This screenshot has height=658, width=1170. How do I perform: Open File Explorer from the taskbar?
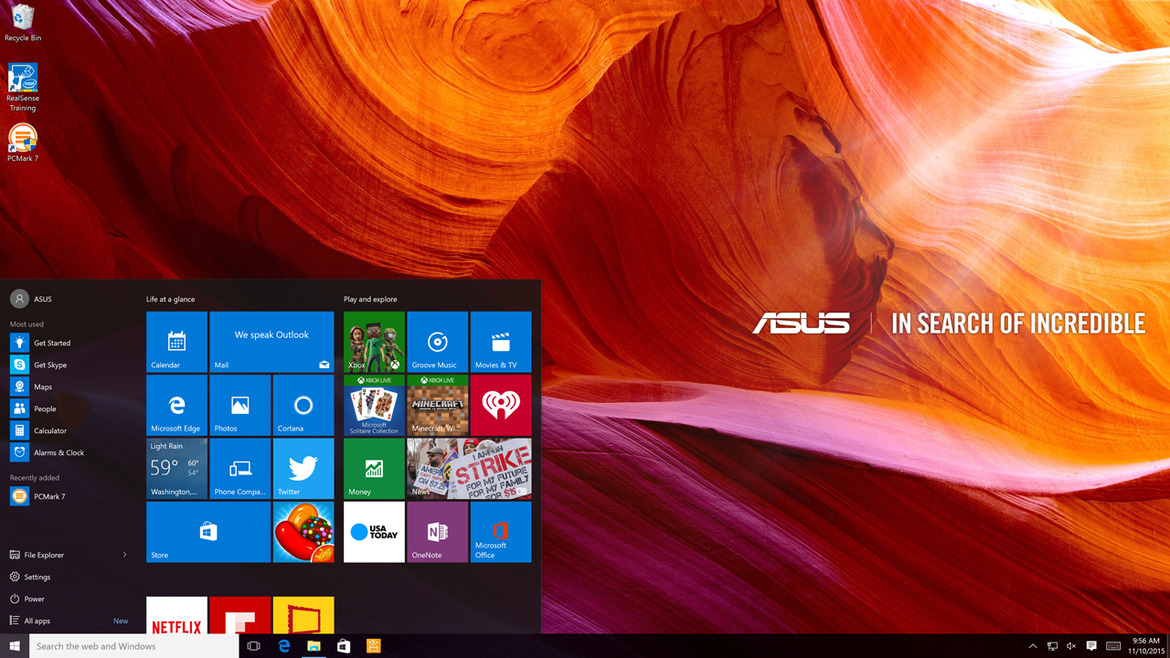[313, 646]
